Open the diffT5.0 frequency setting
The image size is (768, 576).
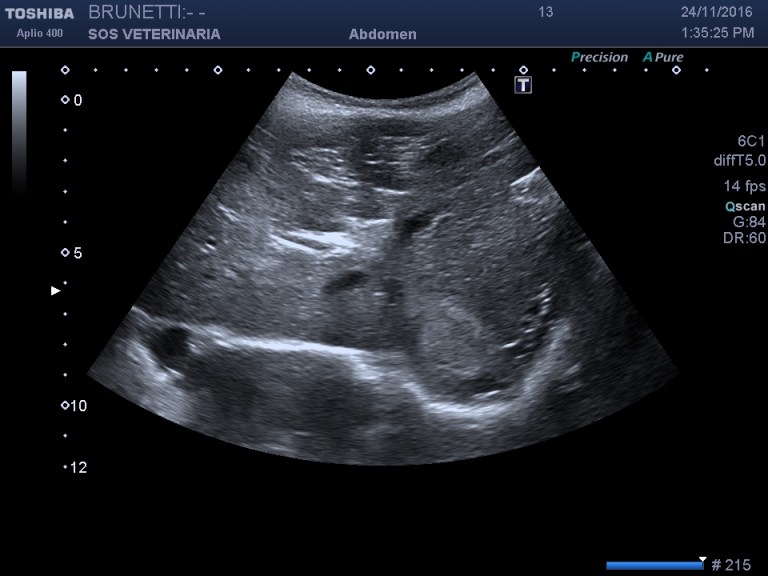[x=739, y=160]
